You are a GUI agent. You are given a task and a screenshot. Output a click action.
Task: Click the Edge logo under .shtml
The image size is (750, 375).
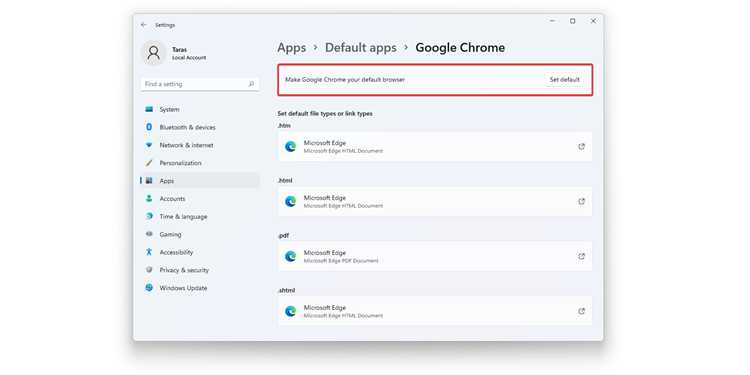click(x=290, y=311)
